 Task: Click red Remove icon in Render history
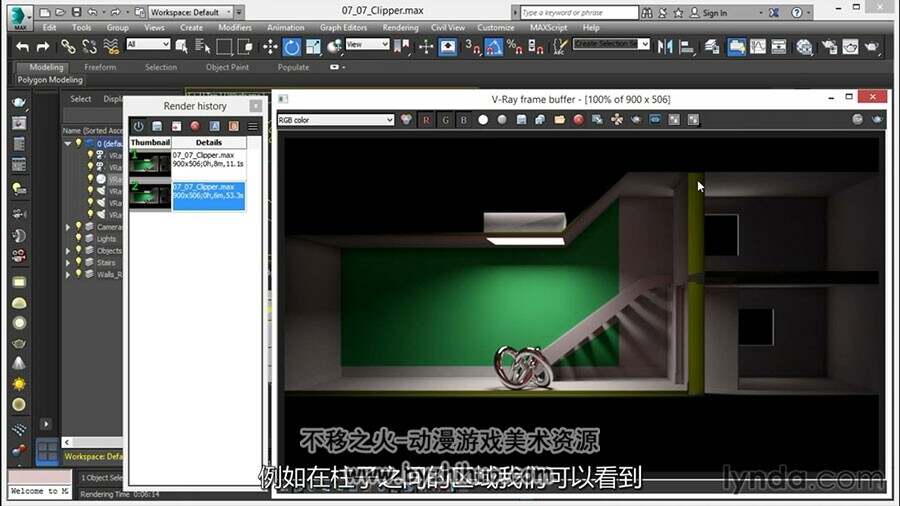click(195, 126)
